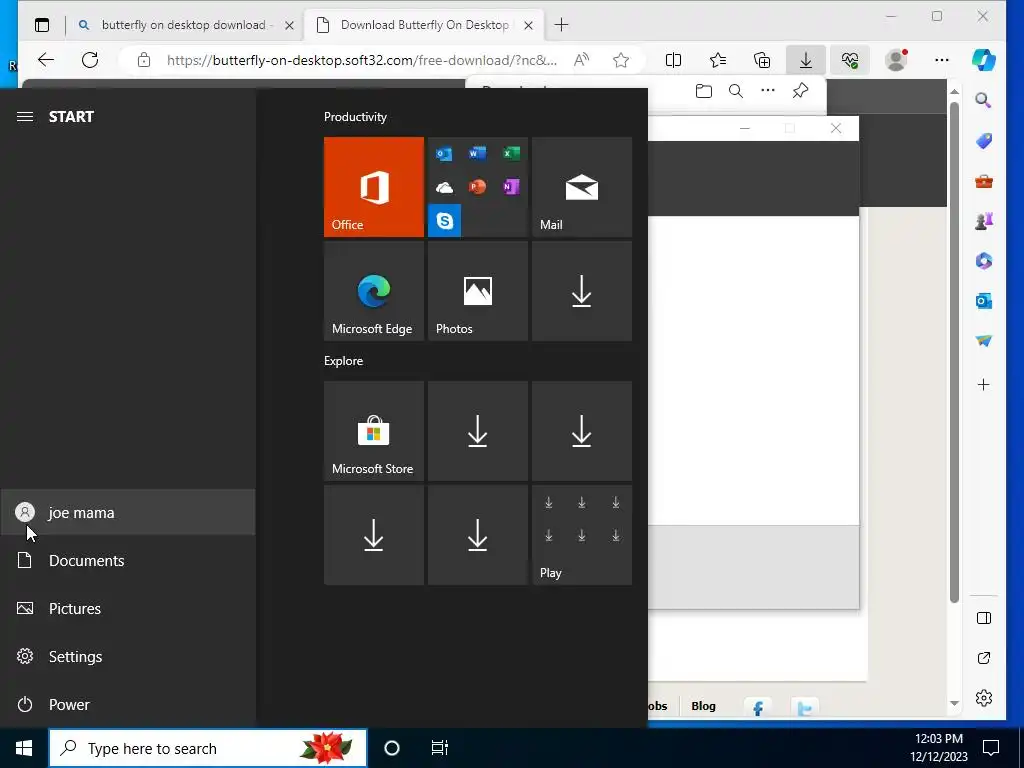This screenshot has width=1024, height=768.
Task: Open more options in Downloads panel
Action: pyautogui.click(x=768, y=91)
